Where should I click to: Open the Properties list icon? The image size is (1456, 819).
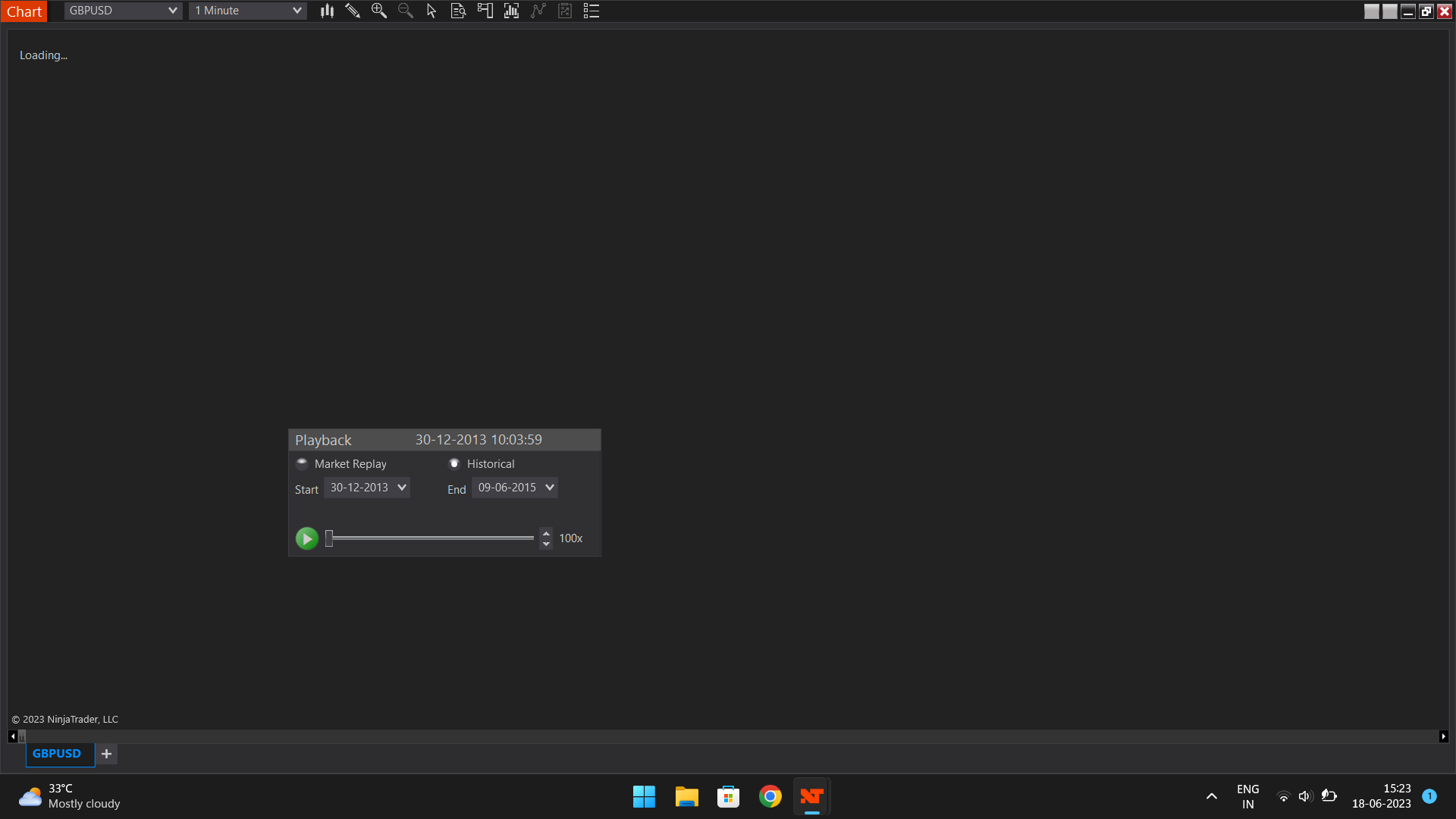pyautogui.click(x=591, y=11)
